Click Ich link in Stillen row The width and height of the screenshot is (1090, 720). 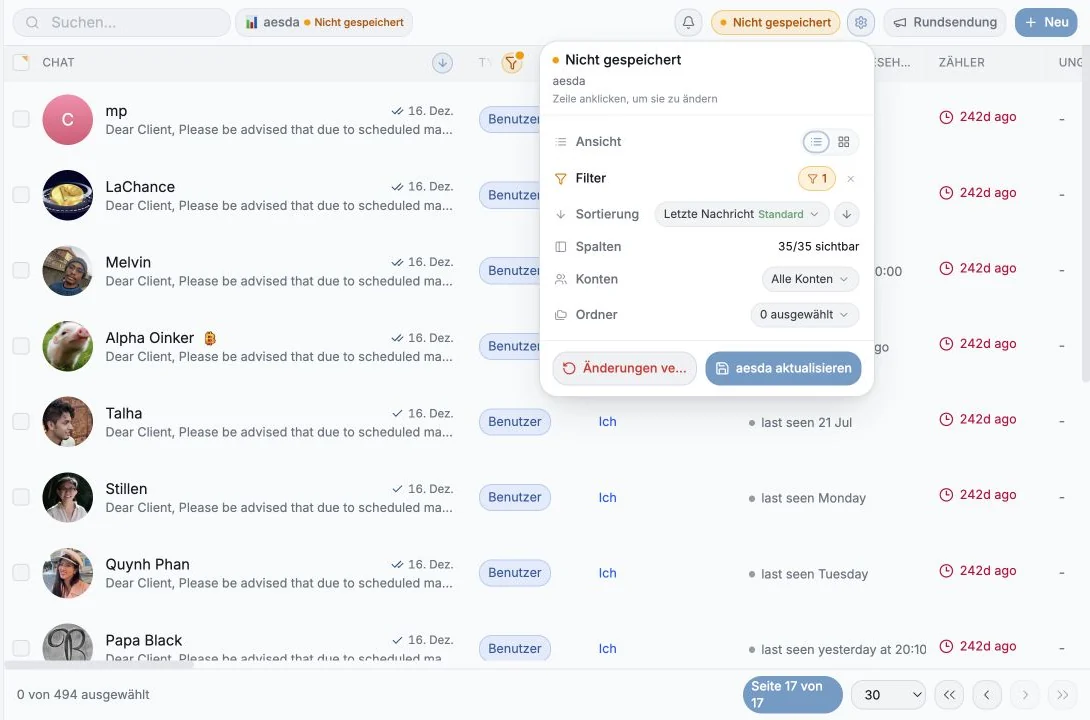608,498
